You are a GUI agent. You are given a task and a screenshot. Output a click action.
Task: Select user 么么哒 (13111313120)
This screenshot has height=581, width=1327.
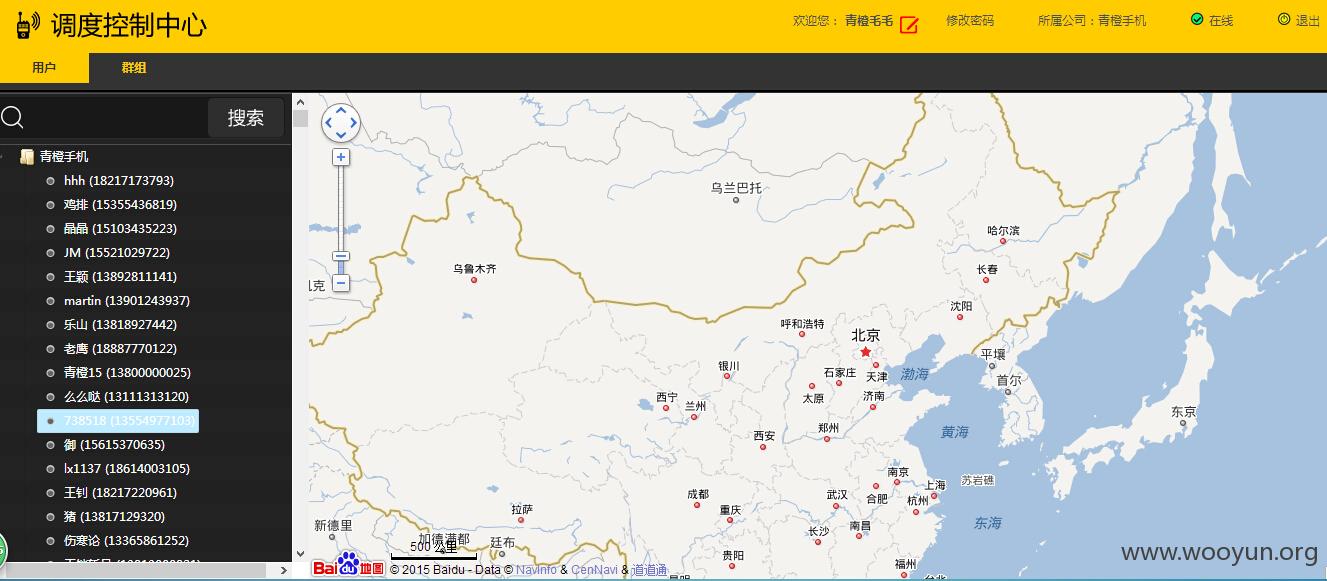(126, 397)
